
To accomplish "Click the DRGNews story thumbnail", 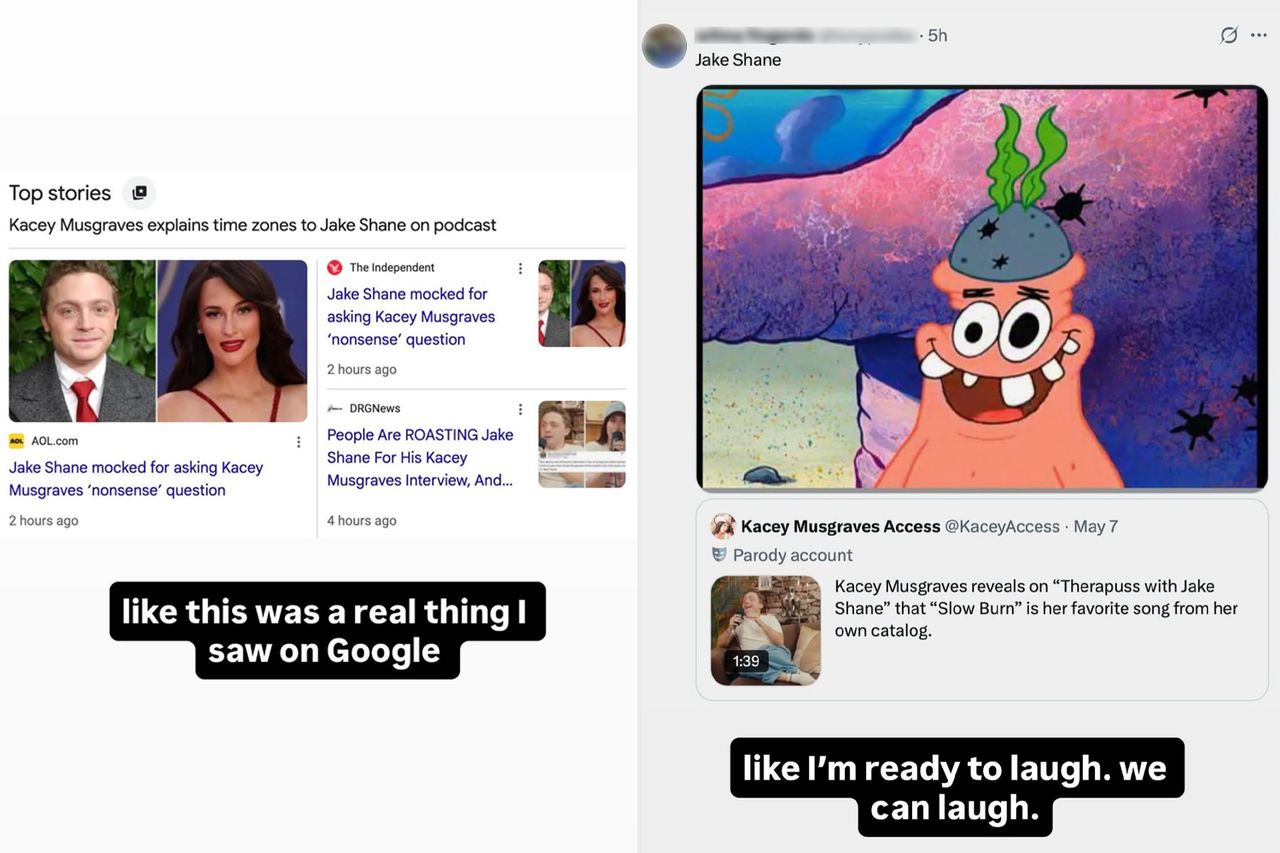I will tap(582, 444).
